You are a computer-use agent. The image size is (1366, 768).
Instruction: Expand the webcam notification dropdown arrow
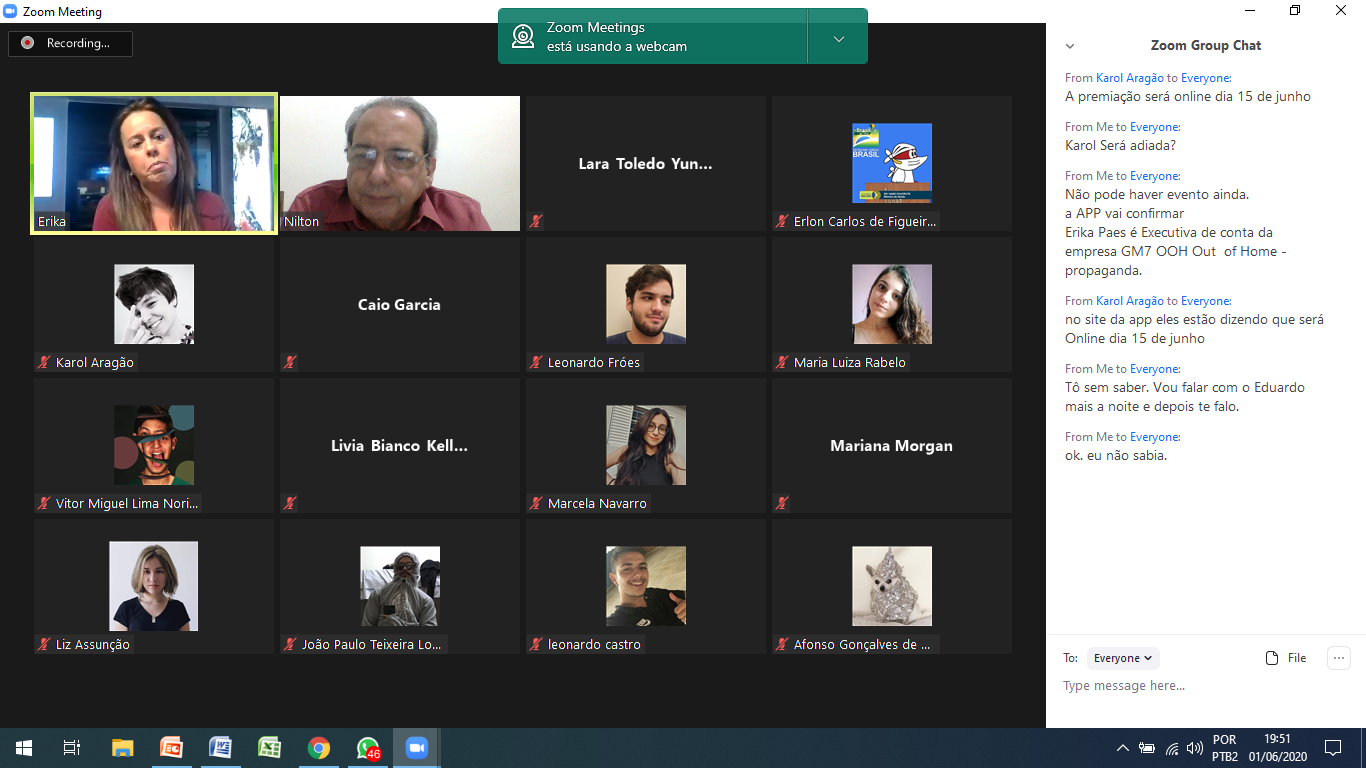pyautogui.click(x=838, y=38)
